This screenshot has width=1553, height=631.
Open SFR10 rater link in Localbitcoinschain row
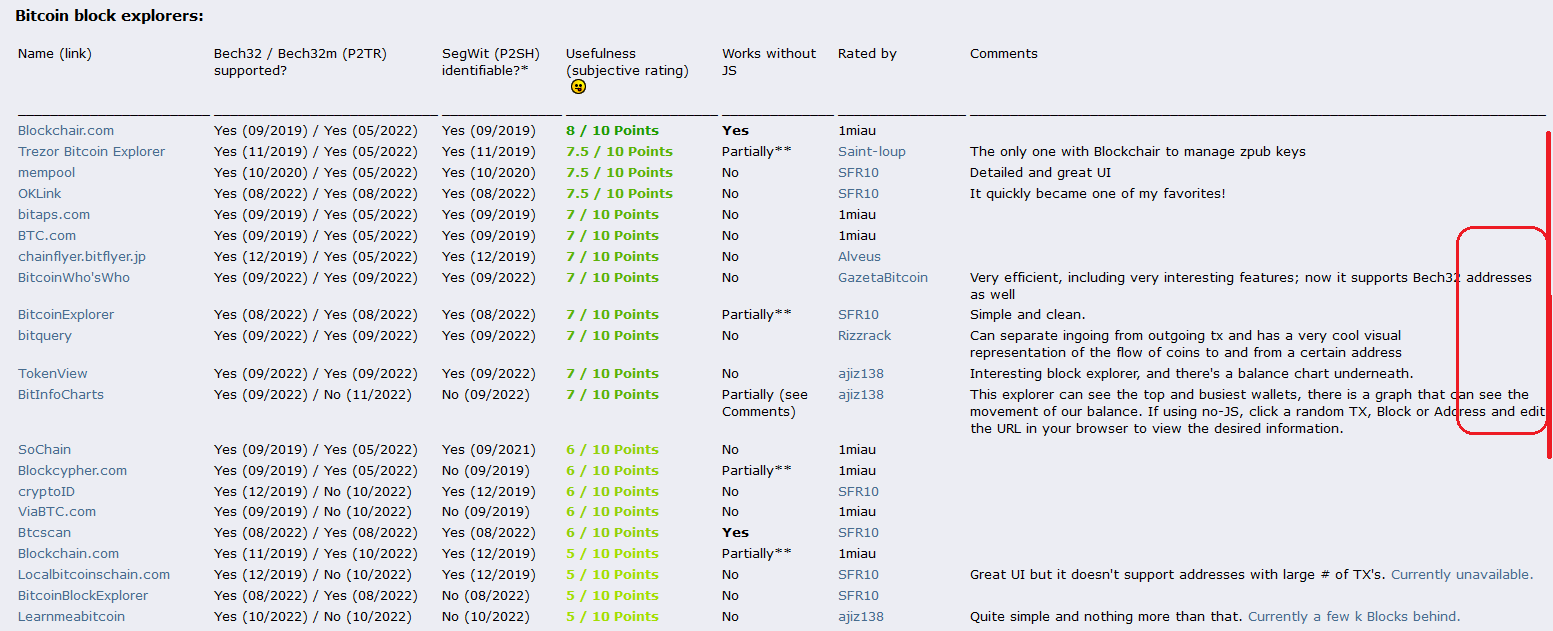coord(858,574)
